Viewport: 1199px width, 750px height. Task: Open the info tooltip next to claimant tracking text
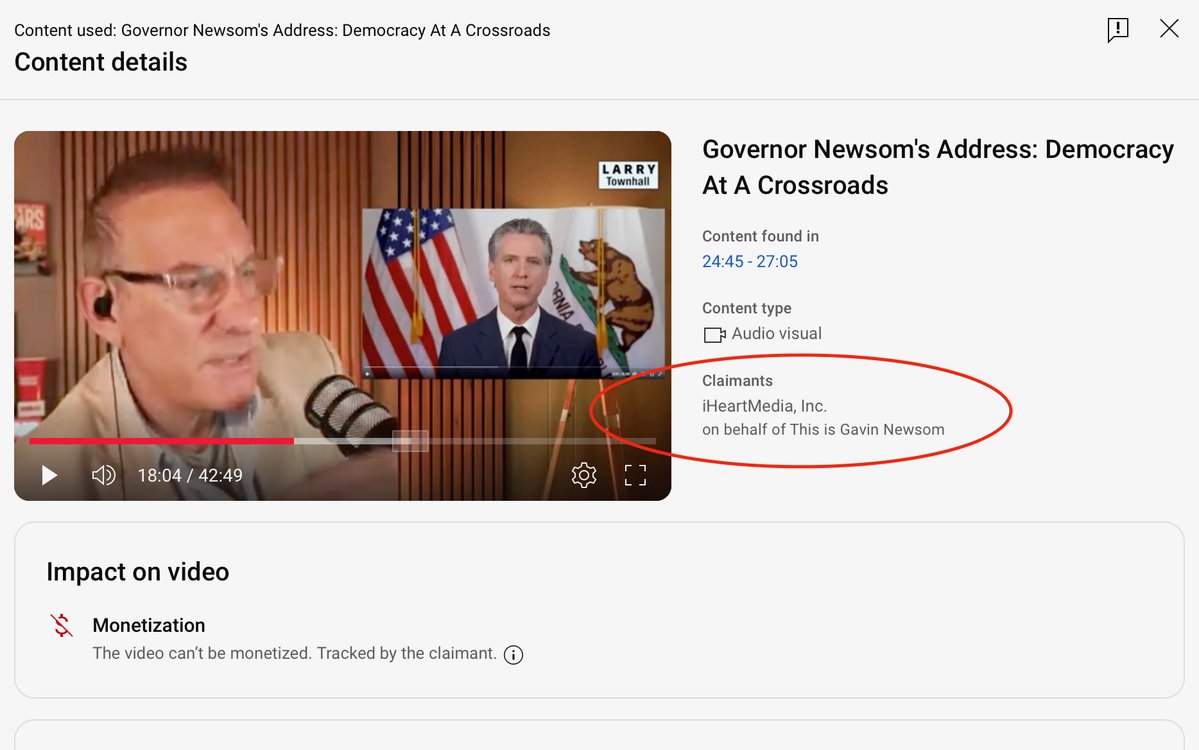513,655
